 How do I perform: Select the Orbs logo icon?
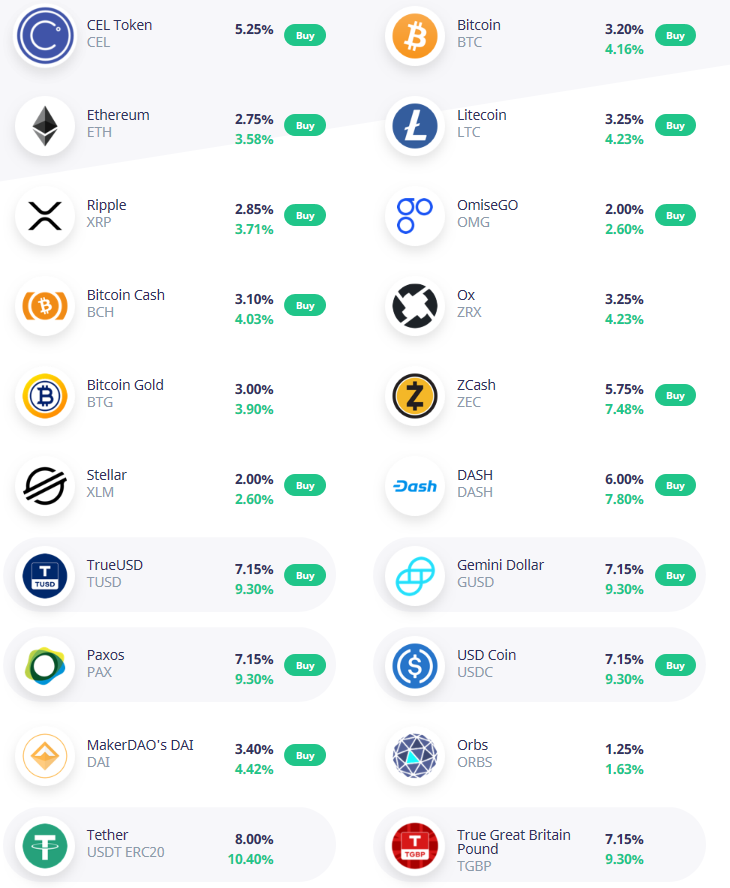click(415, 756)
